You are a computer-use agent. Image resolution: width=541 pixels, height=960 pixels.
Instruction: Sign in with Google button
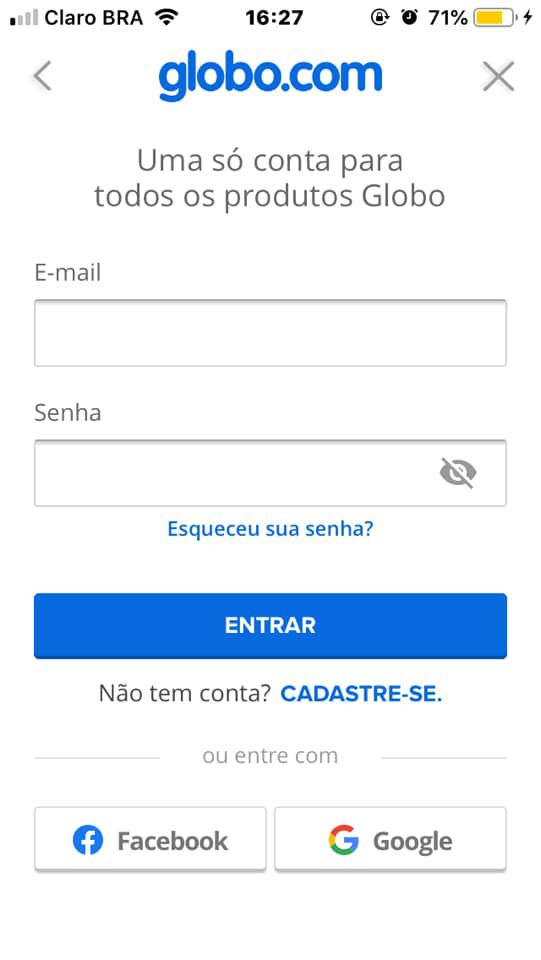click(390, 839)
